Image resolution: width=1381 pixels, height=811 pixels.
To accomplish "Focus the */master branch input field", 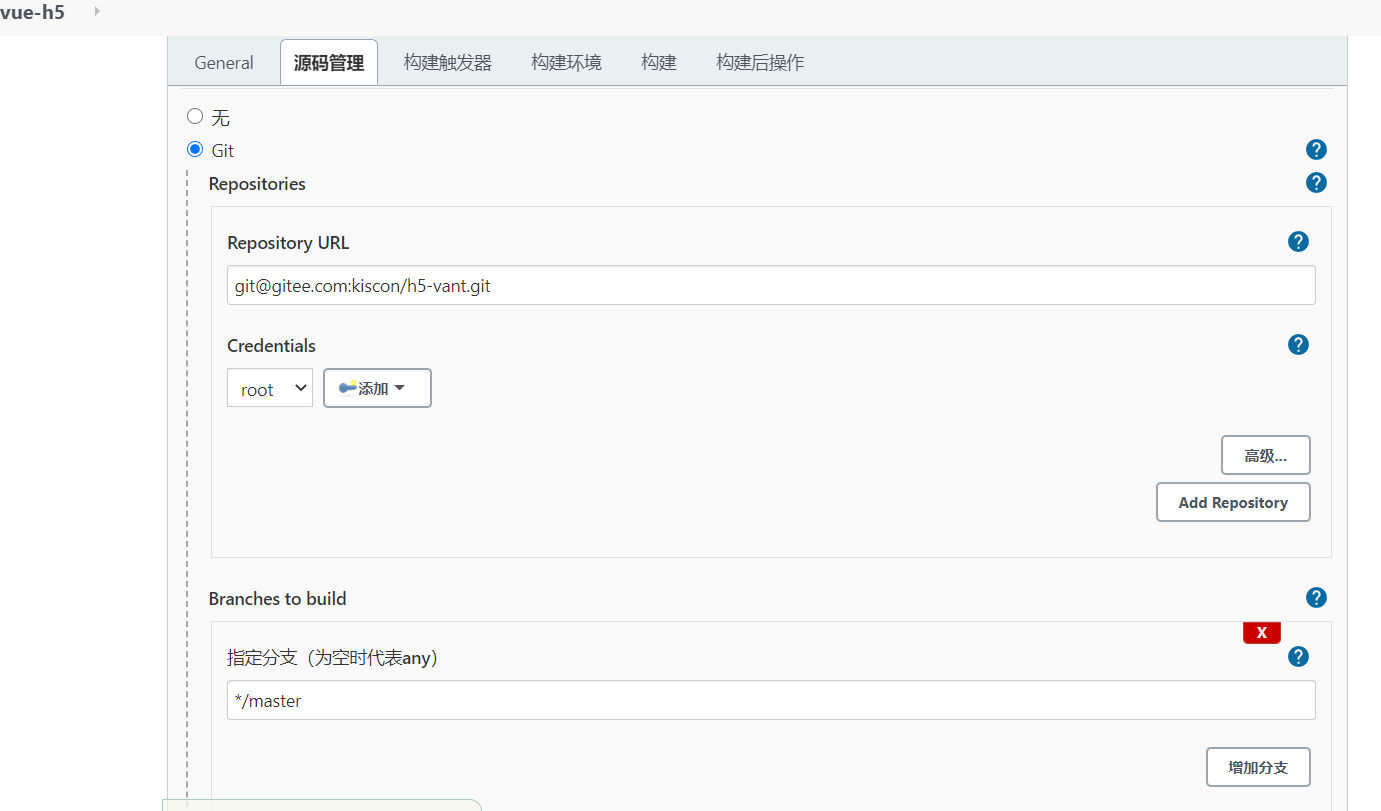I will point(771,700).
